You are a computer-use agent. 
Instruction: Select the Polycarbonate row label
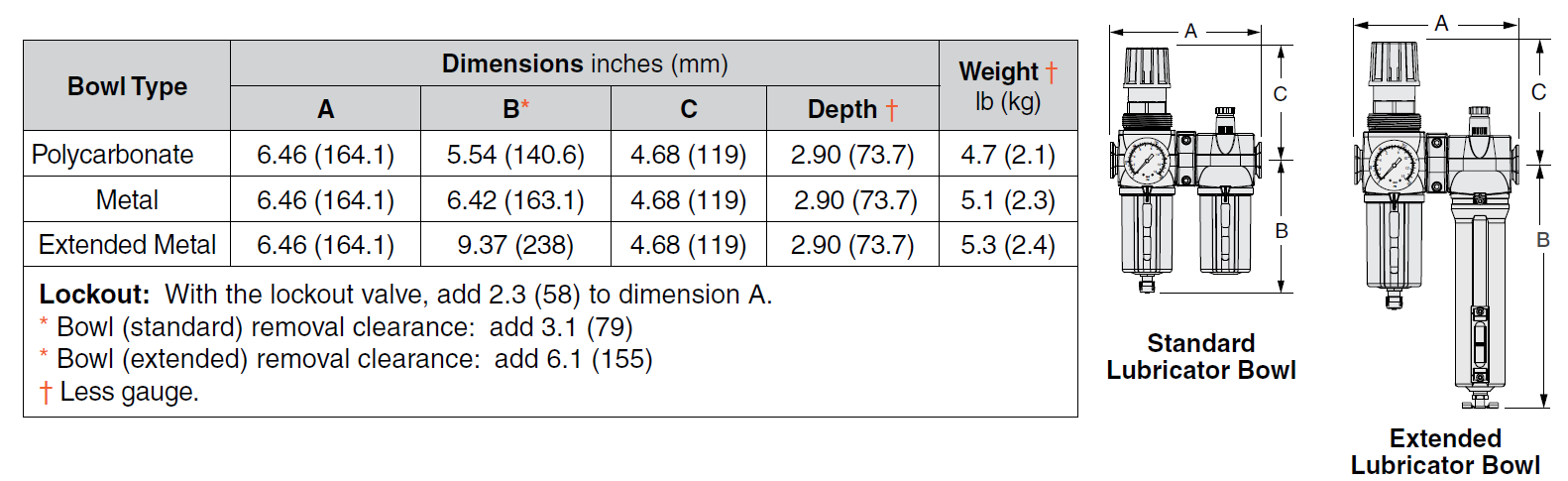coord(113,155)
